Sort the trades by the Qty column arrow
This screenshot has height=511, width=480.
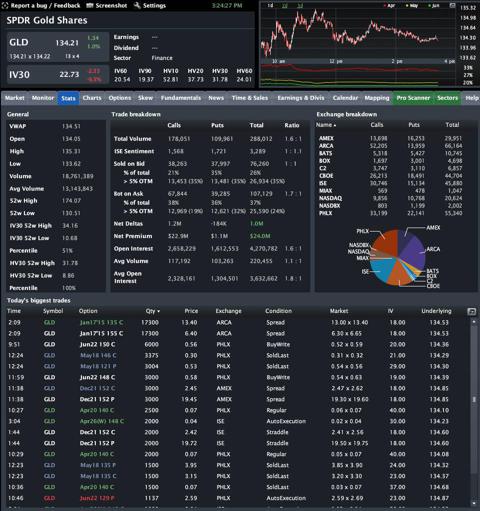[x=158, y=311]
